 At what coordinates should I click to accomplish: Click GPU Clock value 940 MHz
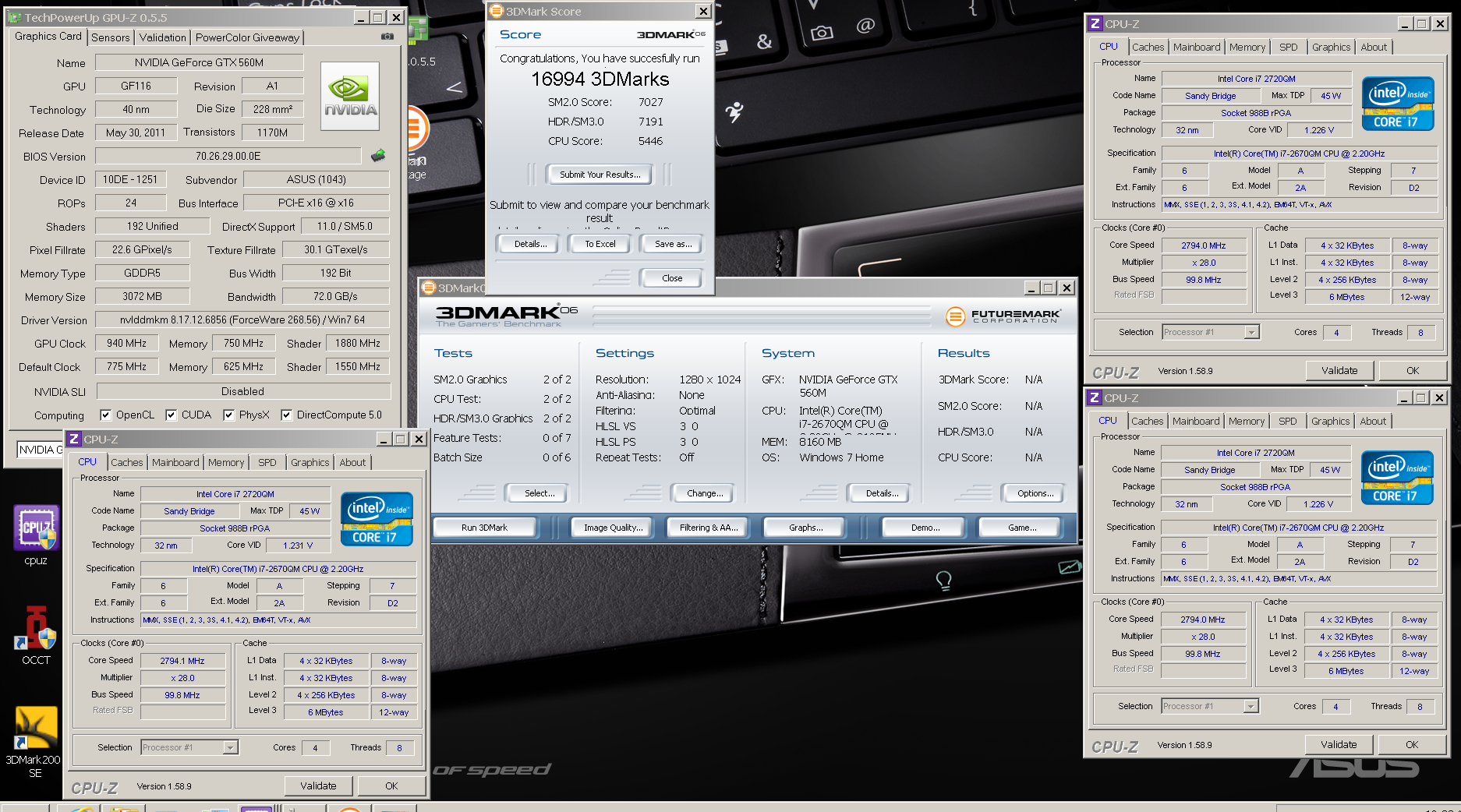click(x=126, y=343)
